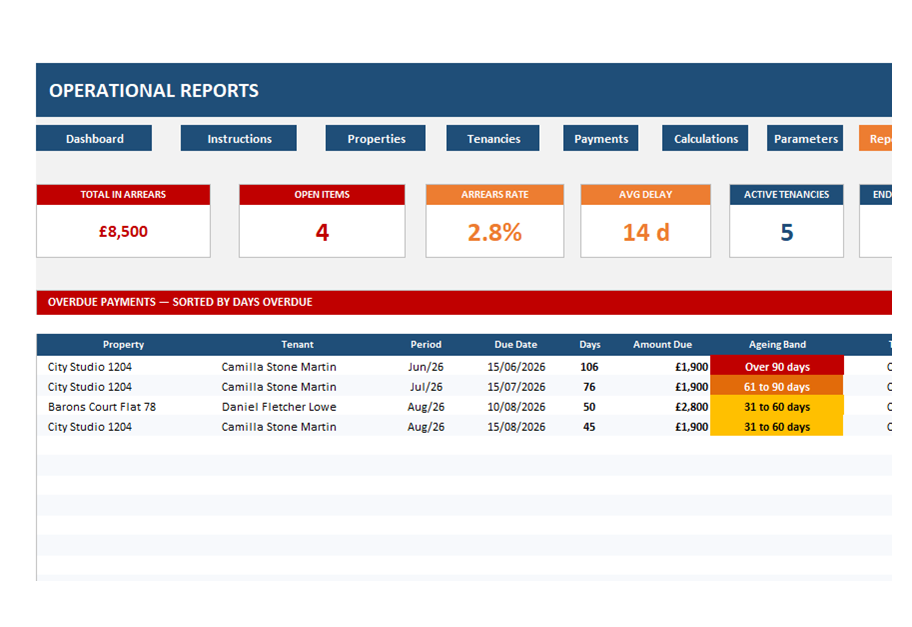
Task: Select the Overdue Payments section banner
Action: pyautogui.click(x=464, y=302)
